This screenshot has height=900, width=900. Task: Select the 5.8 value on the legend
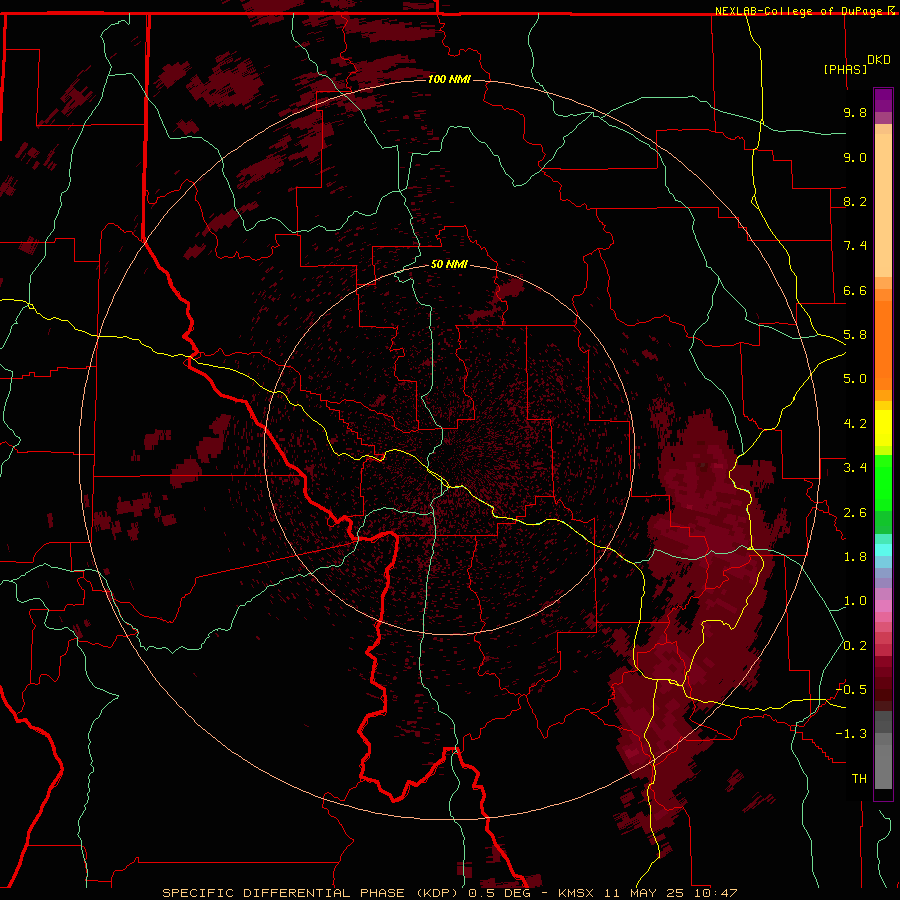[x=855, y=335]
